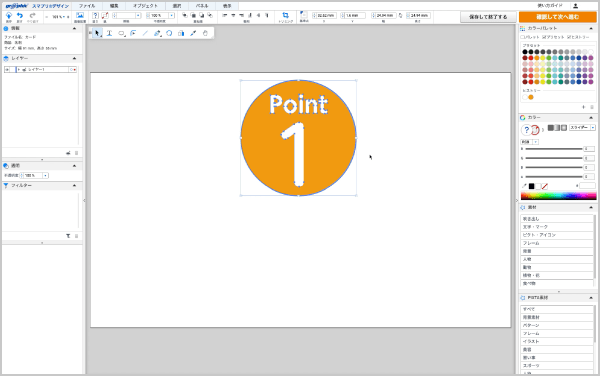The width and height of the screenshot is (600, 376).
Task: Click the gray save and exit button
Action: tap(488, 17)
